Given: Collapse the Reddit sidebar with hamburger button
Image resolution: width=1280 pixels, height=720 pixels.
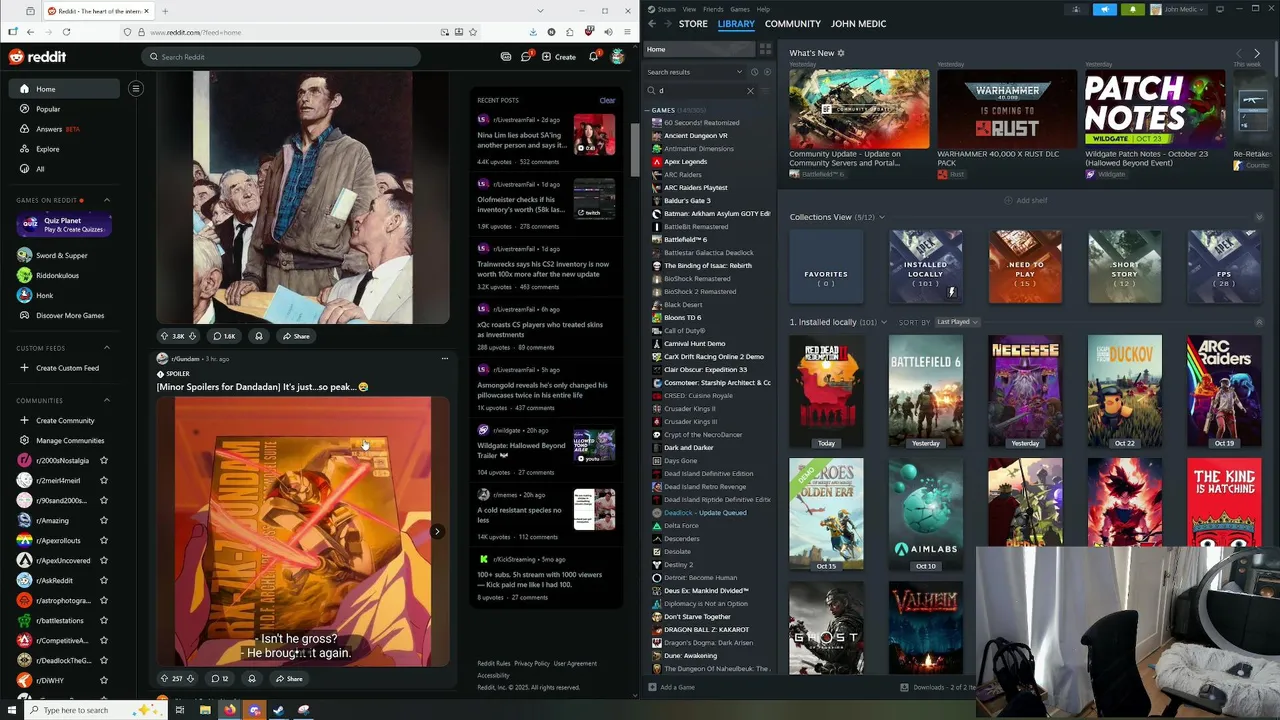Looking at the screenshot, I should click(136, 88).
